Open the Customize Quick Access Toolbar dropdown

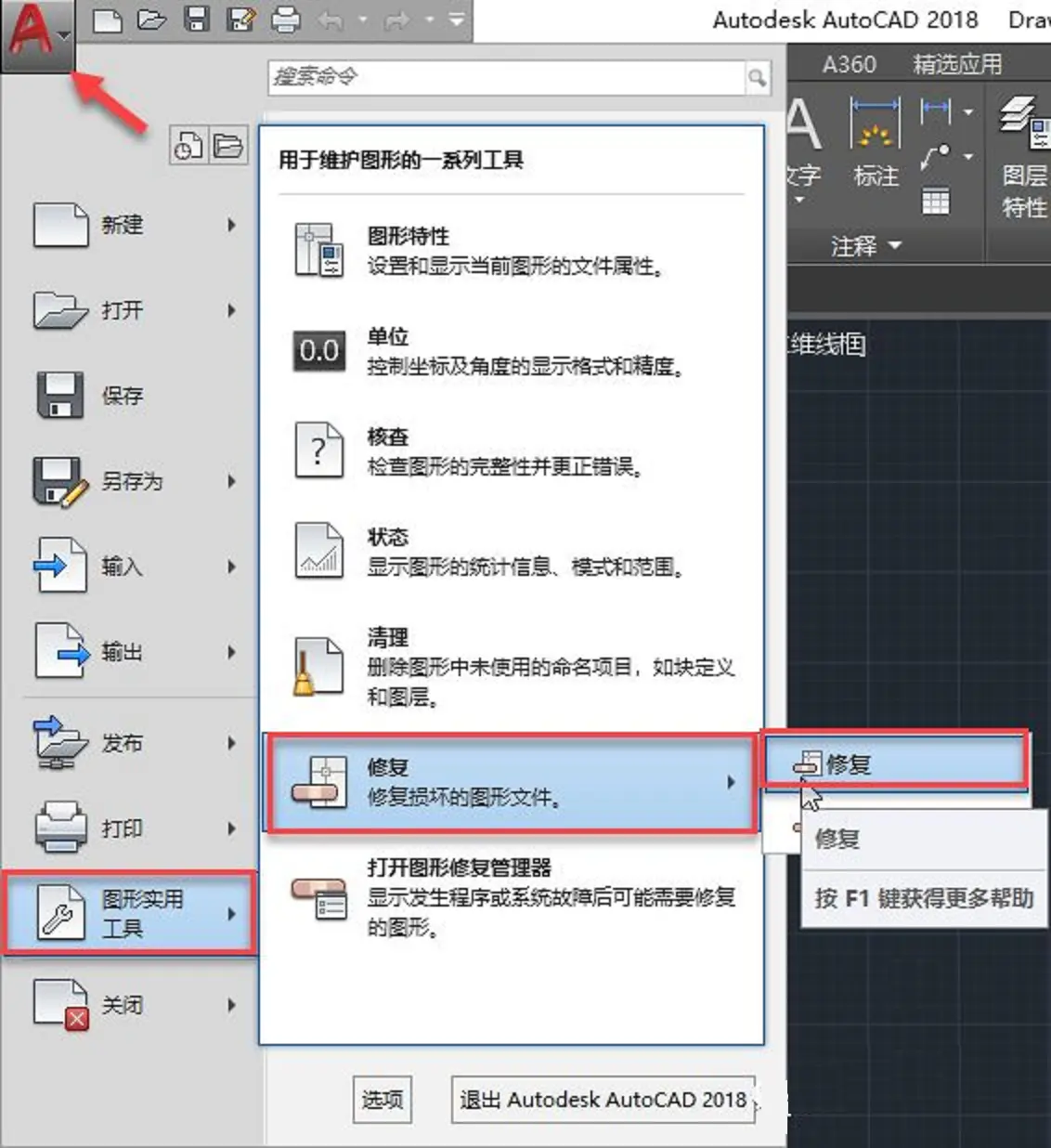457,20
